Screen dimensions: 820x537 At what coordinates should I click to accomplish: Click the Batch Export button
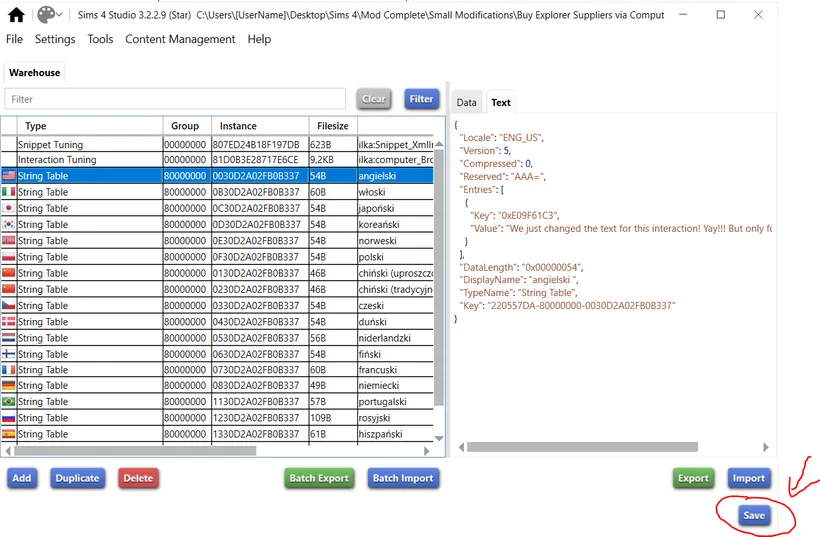[319, 478]
